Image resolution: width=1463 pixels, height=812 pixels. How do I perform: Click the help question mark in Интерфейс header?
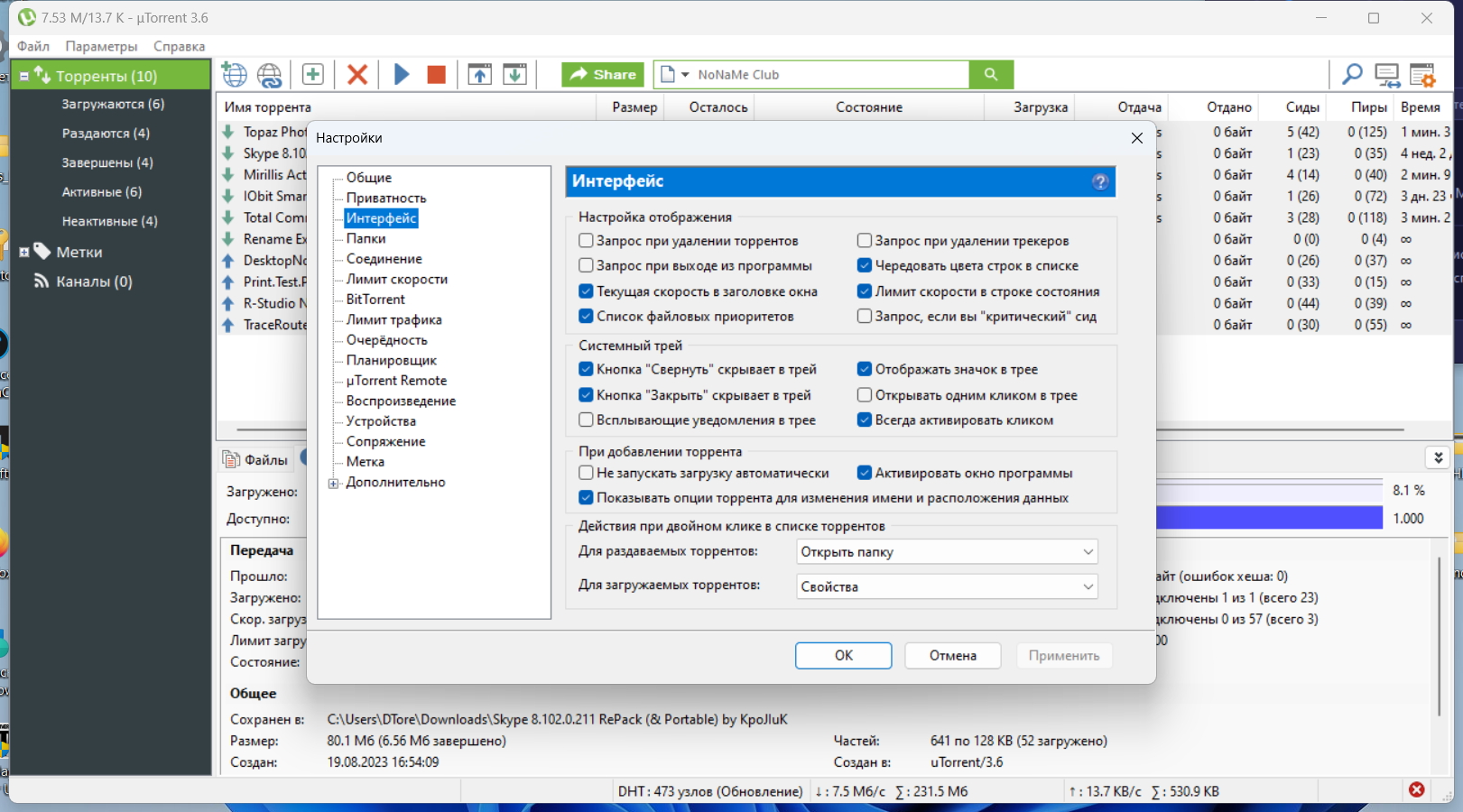pyautogui.click(x=1100, y=181)
